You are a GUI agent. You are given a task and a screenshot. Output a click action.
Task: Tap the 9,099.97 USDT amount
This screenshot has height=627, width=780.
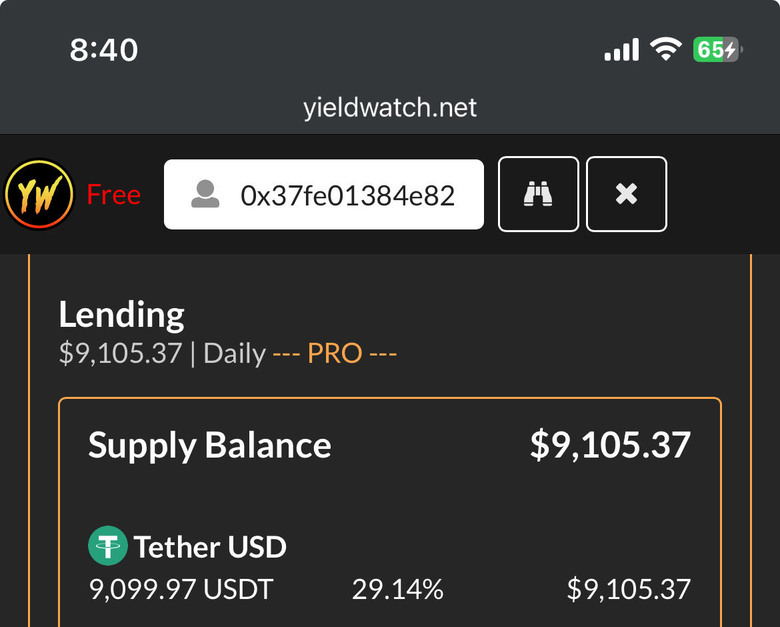[181, 589]
